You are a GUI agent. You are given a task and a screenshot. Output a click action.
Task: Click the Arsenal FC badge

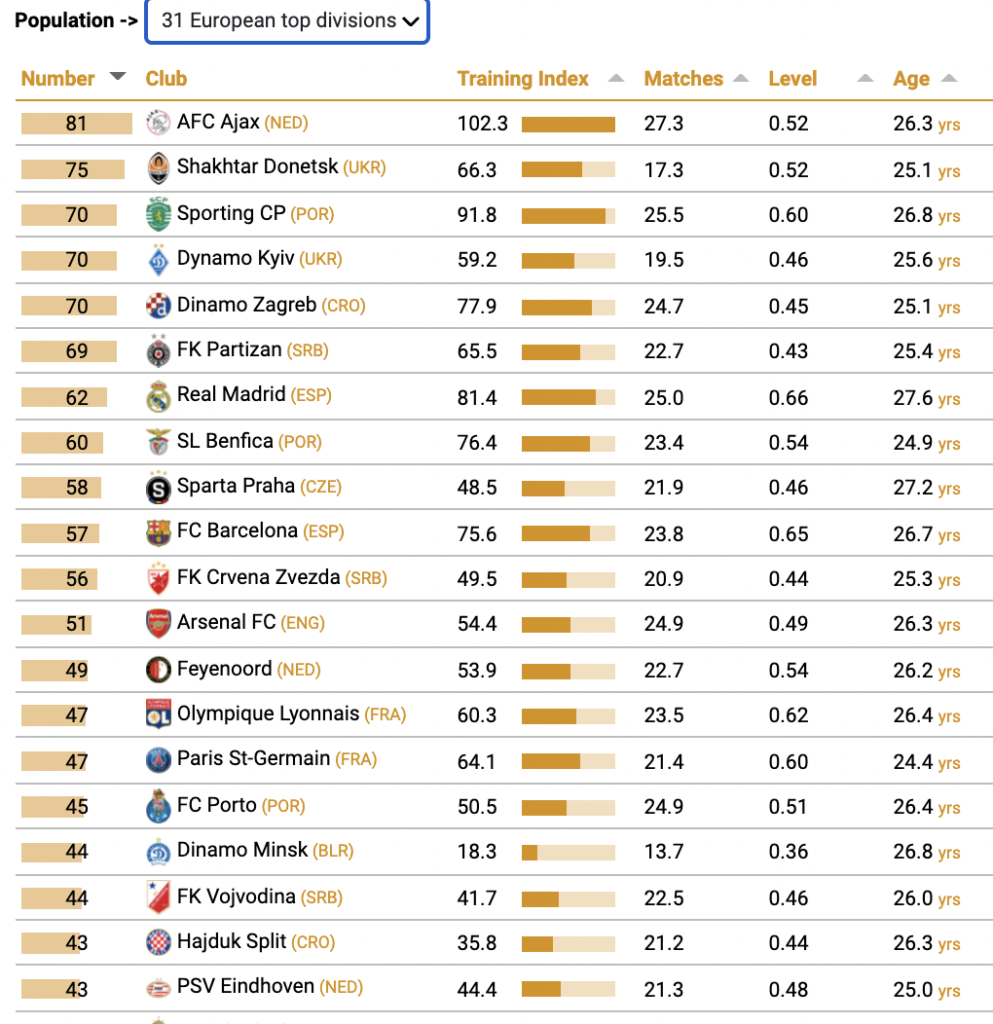point(158,624)
